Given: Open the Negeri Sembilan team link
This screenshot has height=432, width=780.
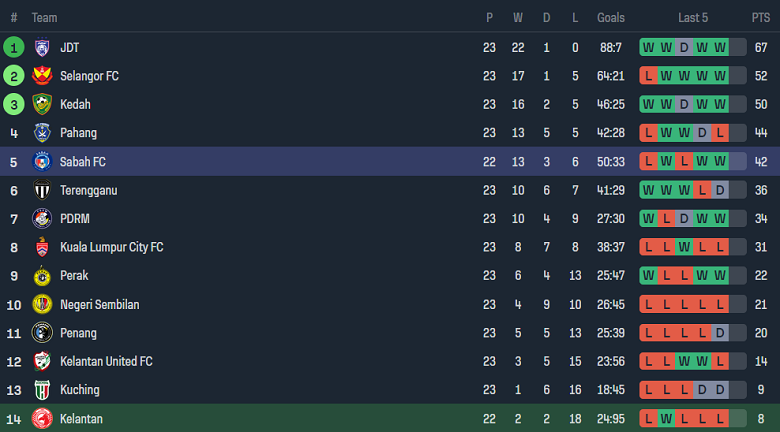Looking at the screenshot, I should [99, 304].
